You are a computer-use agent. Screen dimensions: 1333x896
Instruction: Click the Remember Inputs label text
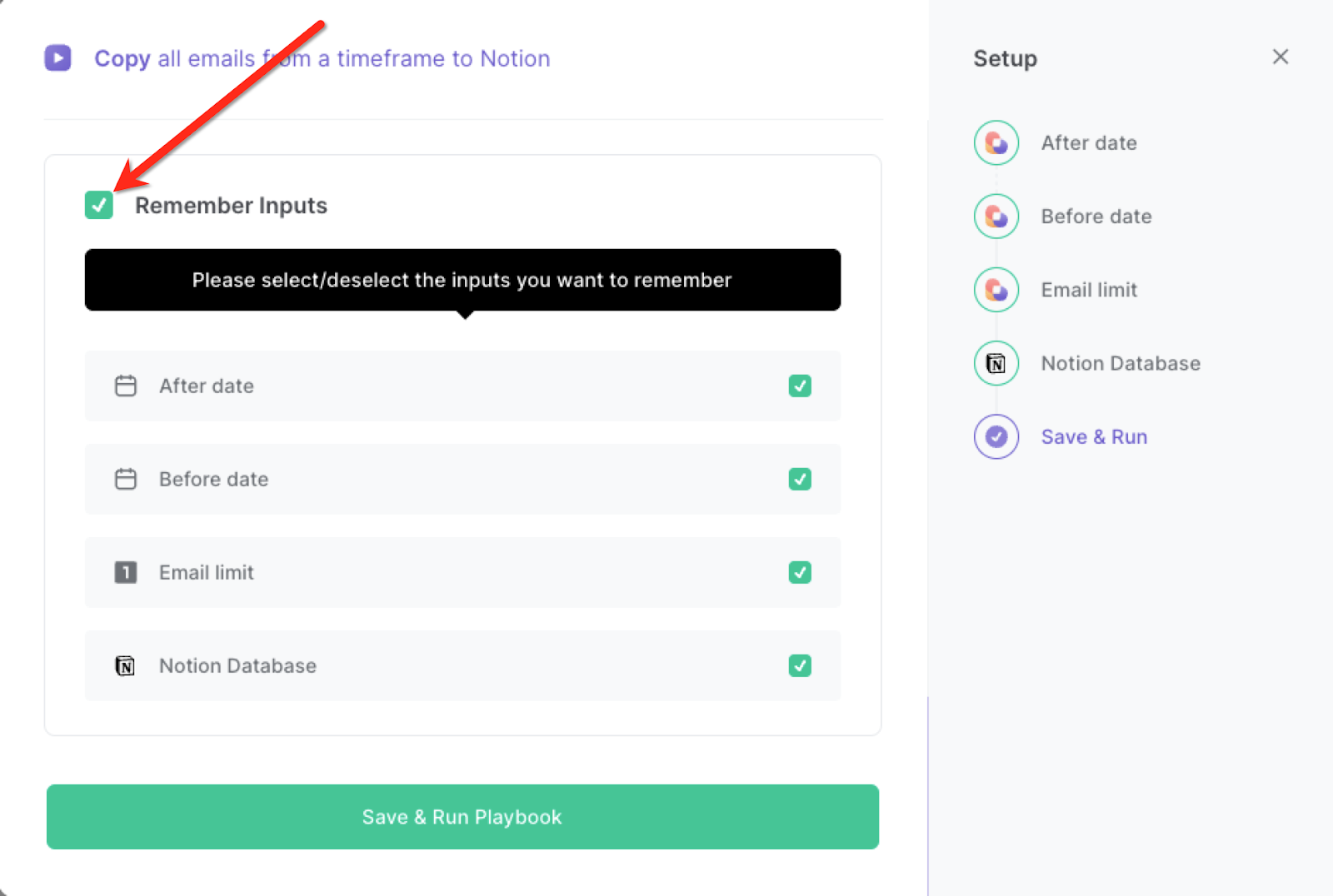(231, 206)
